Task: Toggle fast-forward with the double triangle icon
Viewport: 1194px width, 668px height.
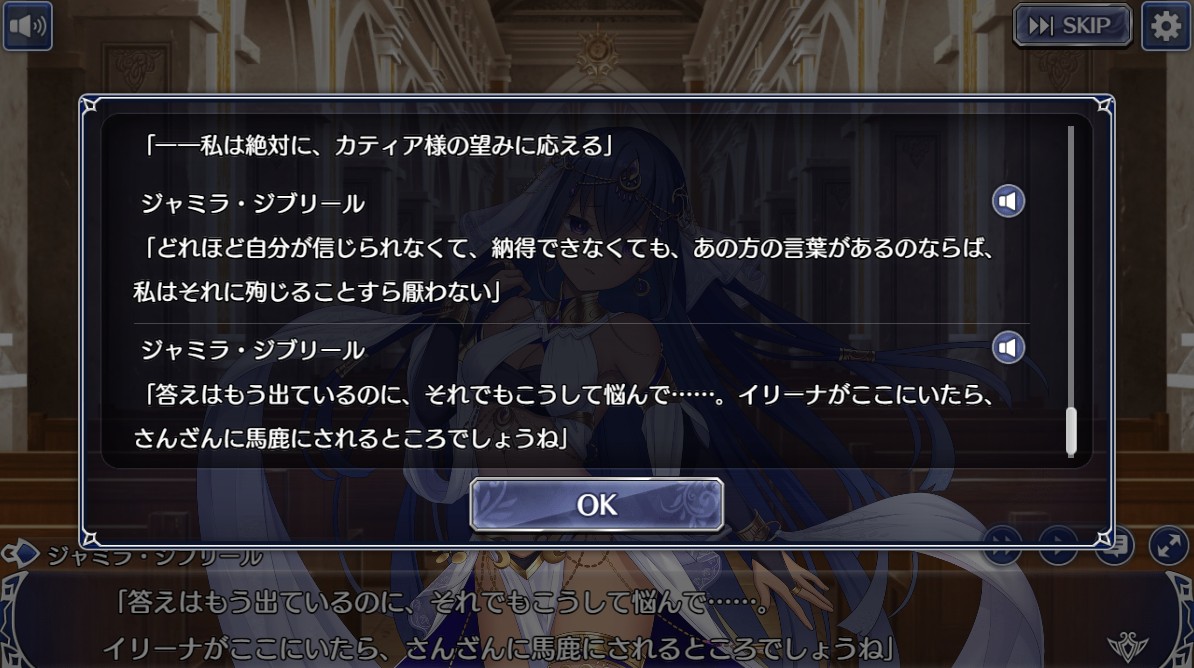Action: (1002, 546)
